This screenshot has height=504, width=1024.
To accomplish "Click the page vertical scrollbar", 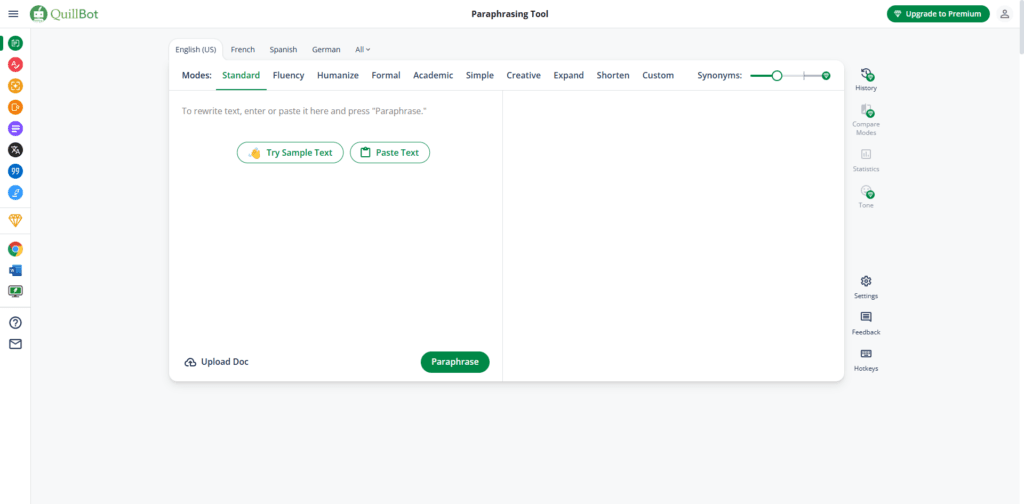I will [1019, 26].
